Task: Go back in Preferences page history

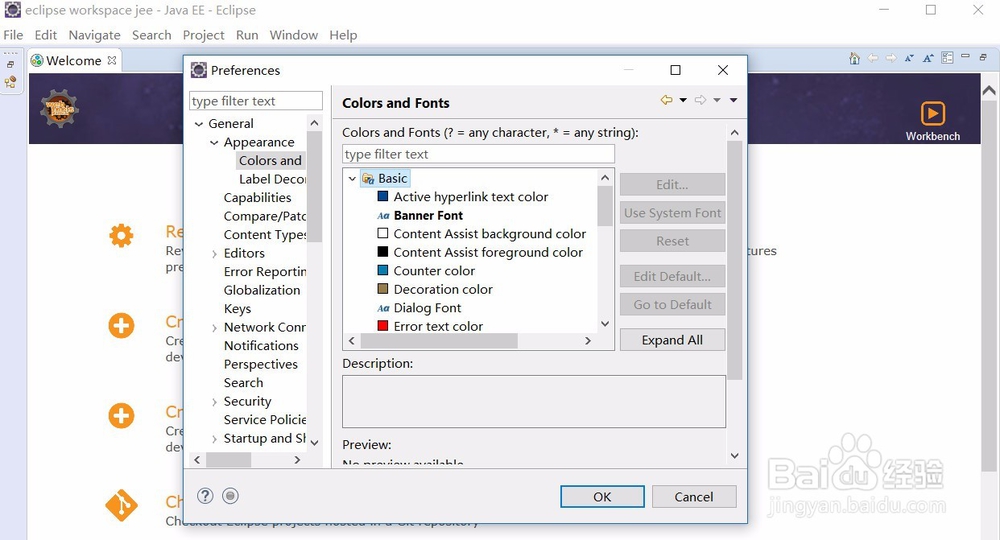Action: [x=666, y=100]
